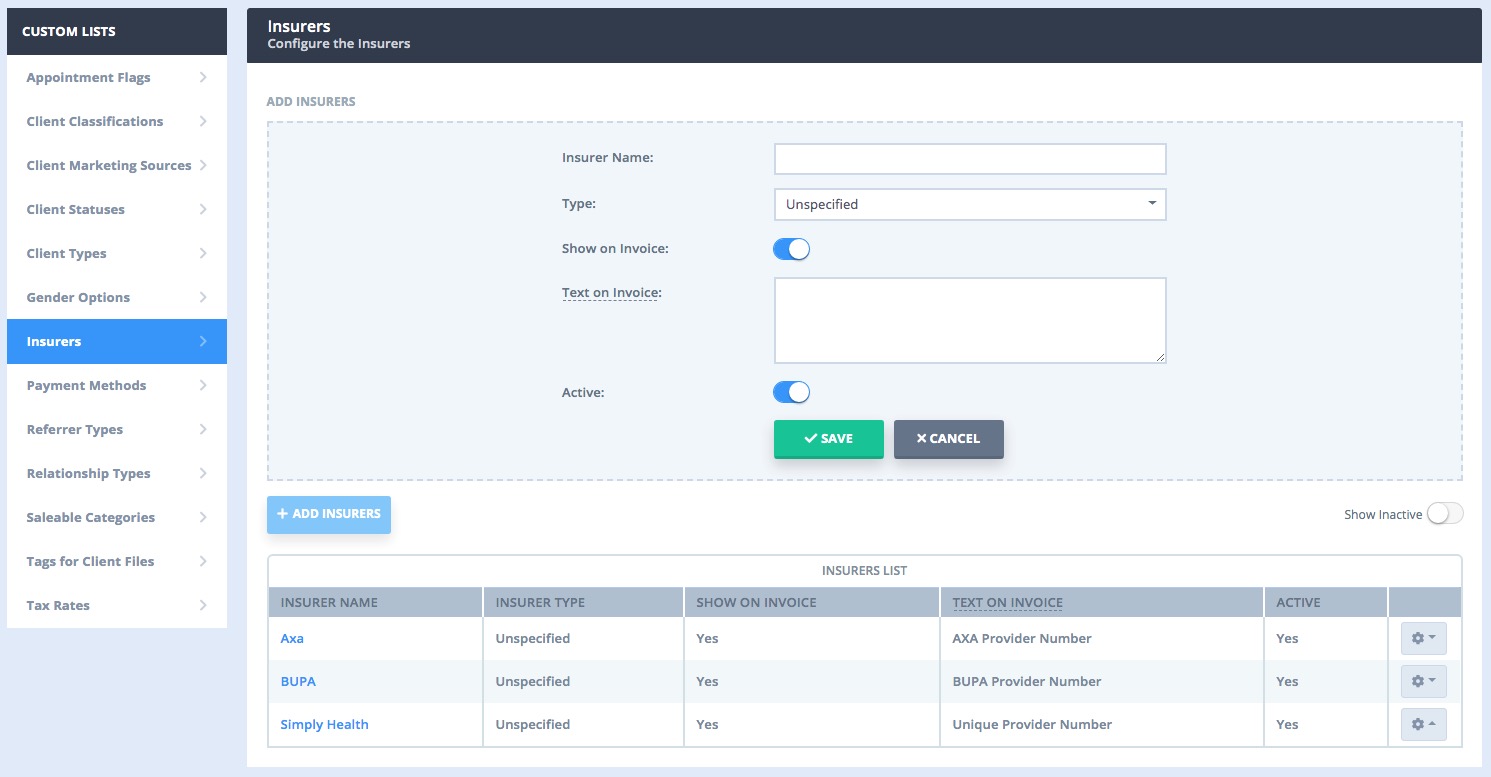Open the Type dropdown set to Unspecified
Viewport: 1491px width, 777px height.
click(970, 204)
